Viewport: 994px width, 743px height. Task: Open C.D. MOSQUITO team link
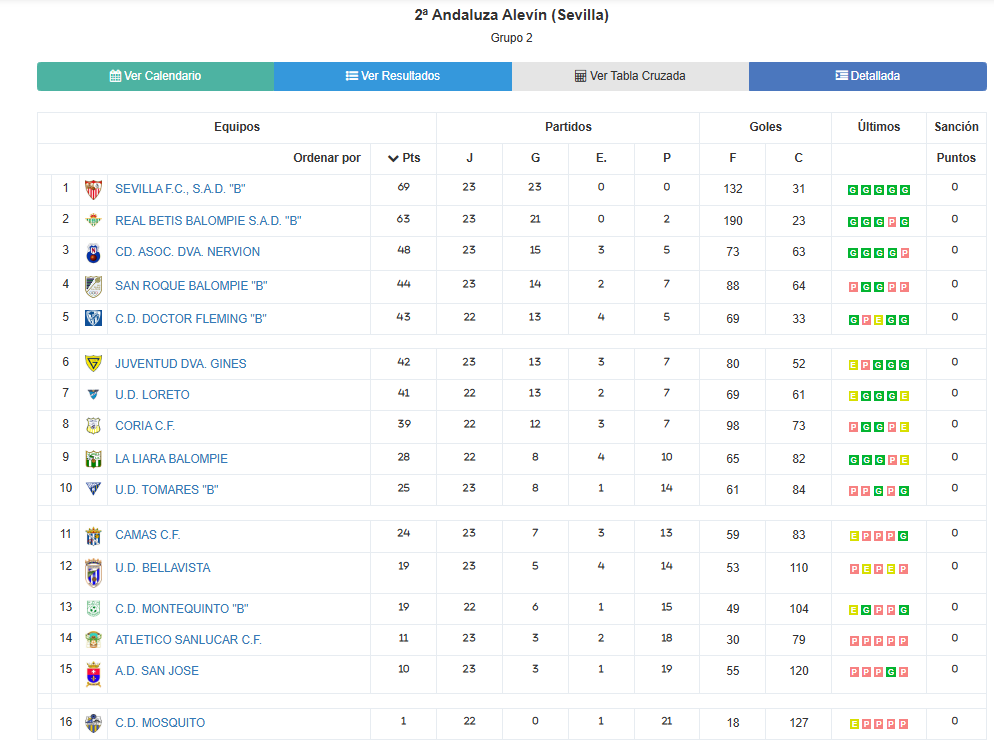(x=160, y=723)
